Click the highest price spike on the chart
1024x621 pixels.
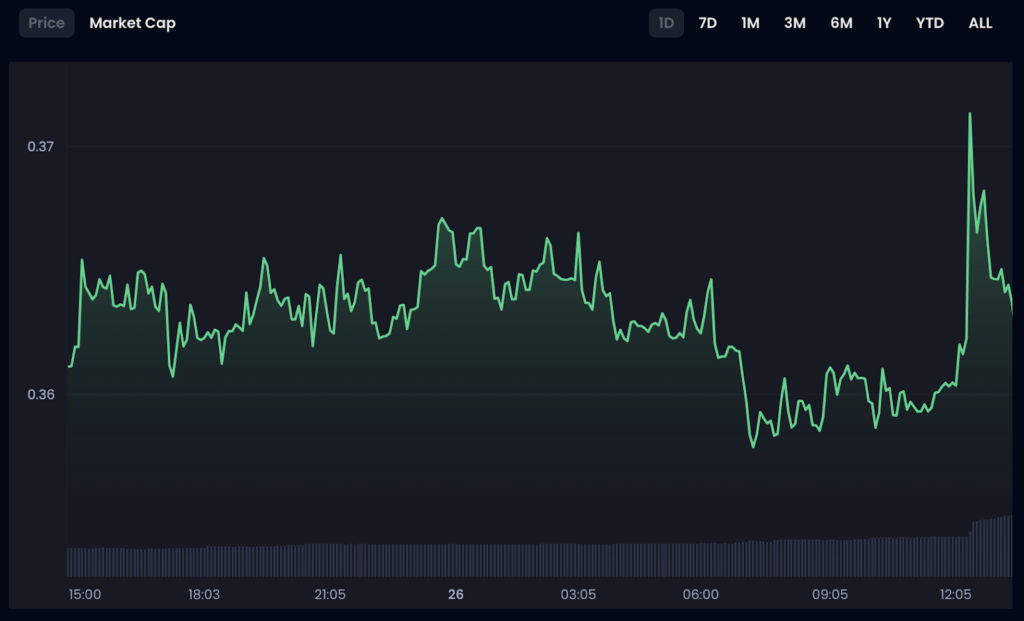click(970, 115)
